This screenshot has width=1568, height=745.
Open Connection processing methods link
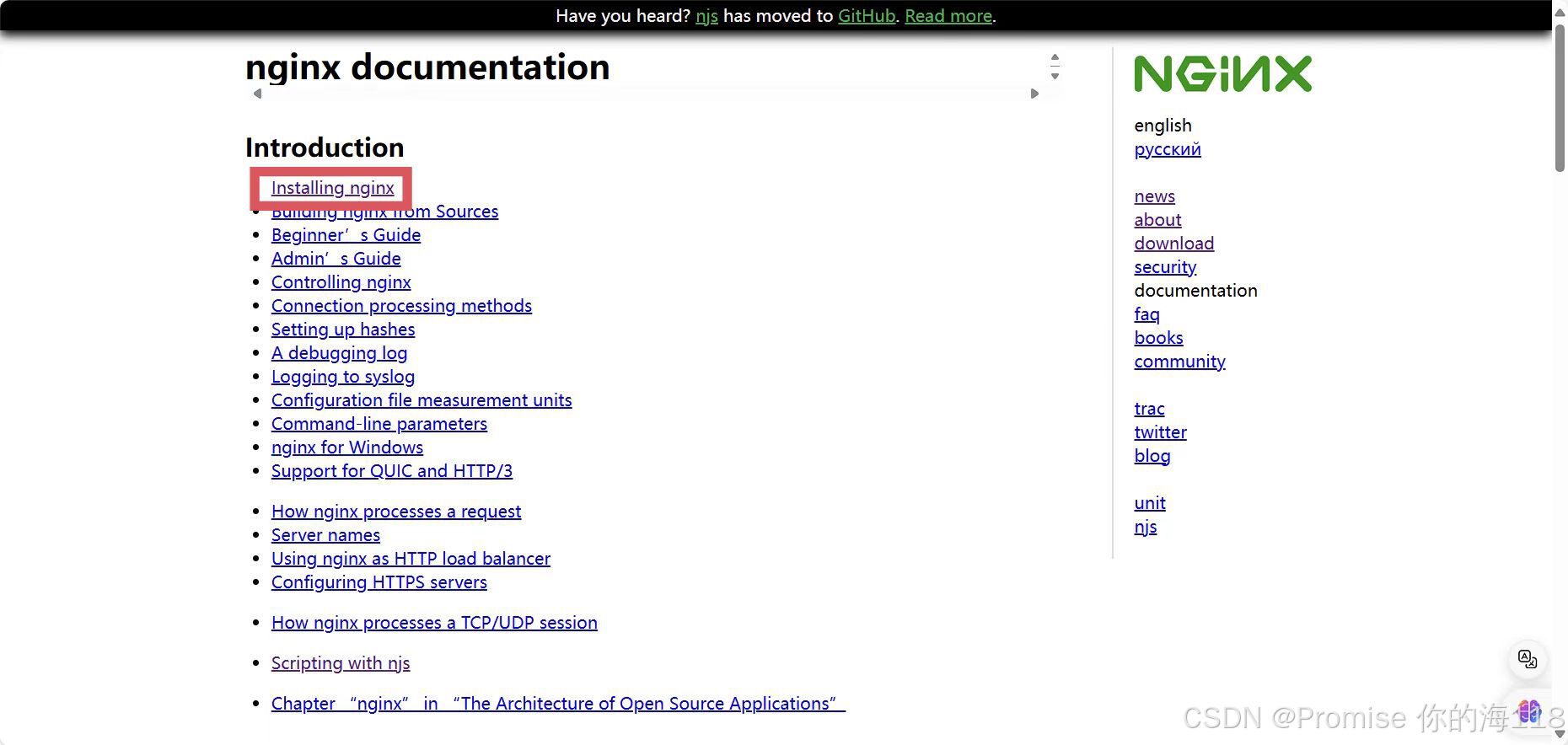401,306
